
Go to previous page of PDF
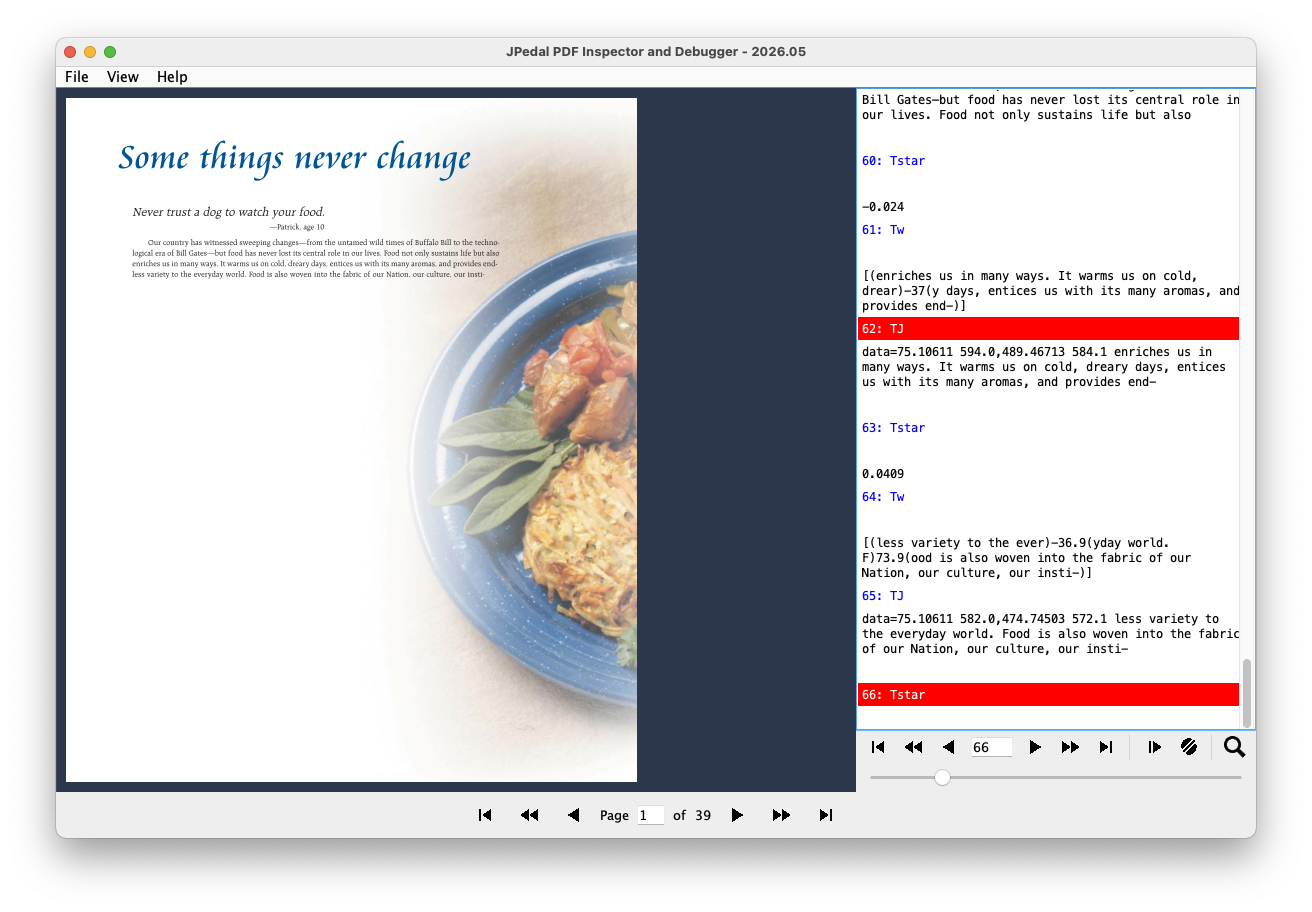pyautogui.click(x=573, y=815)
